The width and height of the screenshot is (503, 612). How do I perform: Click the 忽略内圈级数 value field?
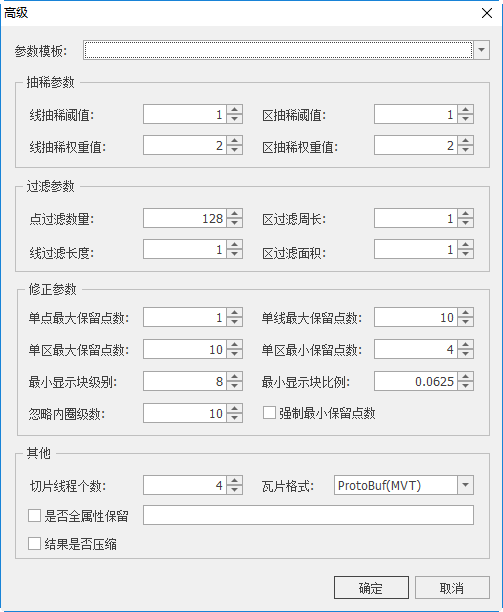coord(185,413)
